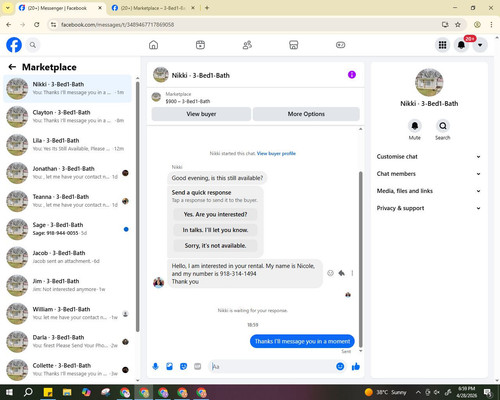Click View buyer profile link
The image size is (500, 400).
276,153
